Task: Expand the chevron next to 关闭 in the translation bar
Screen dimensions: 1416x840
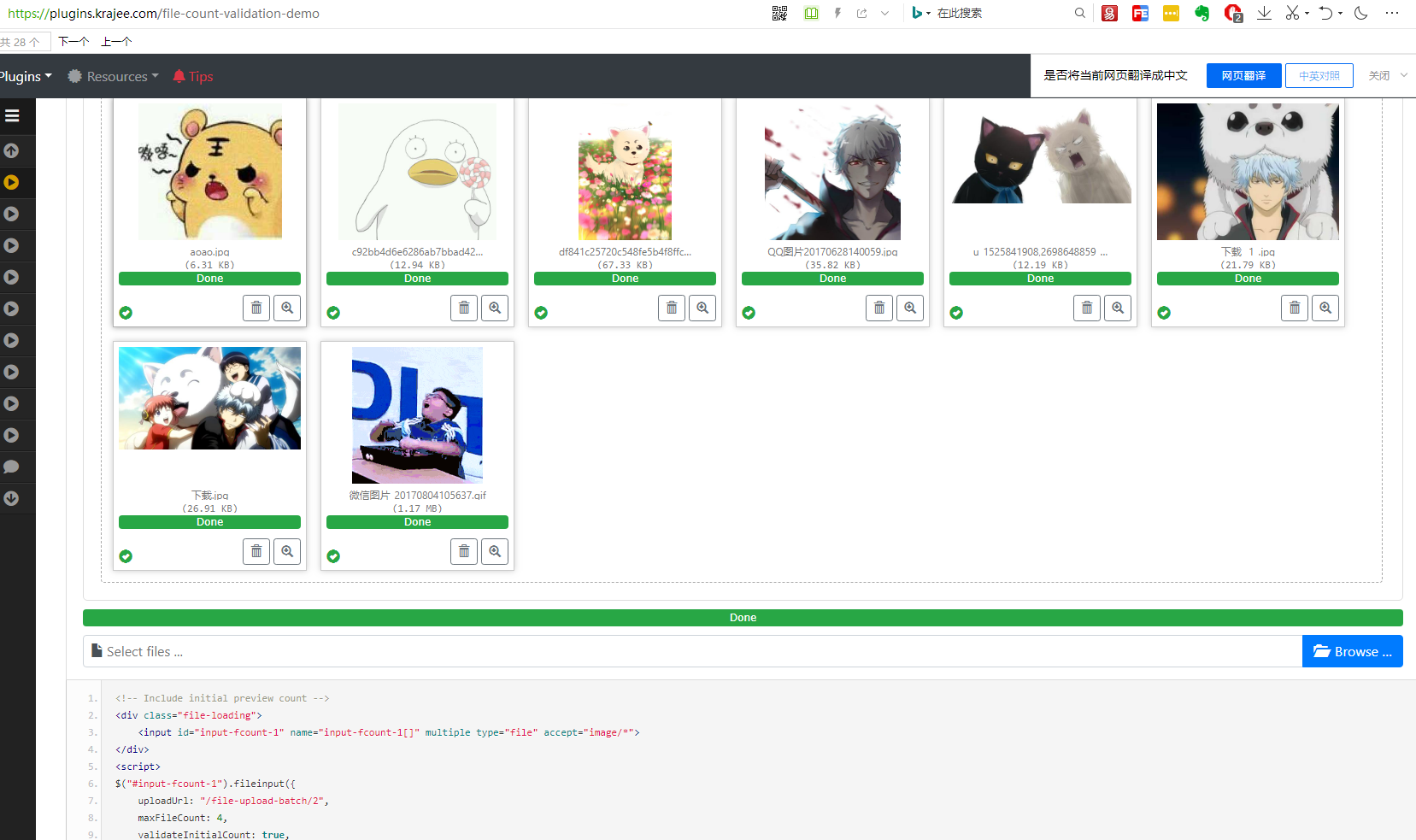Action: click(1405, 75)
